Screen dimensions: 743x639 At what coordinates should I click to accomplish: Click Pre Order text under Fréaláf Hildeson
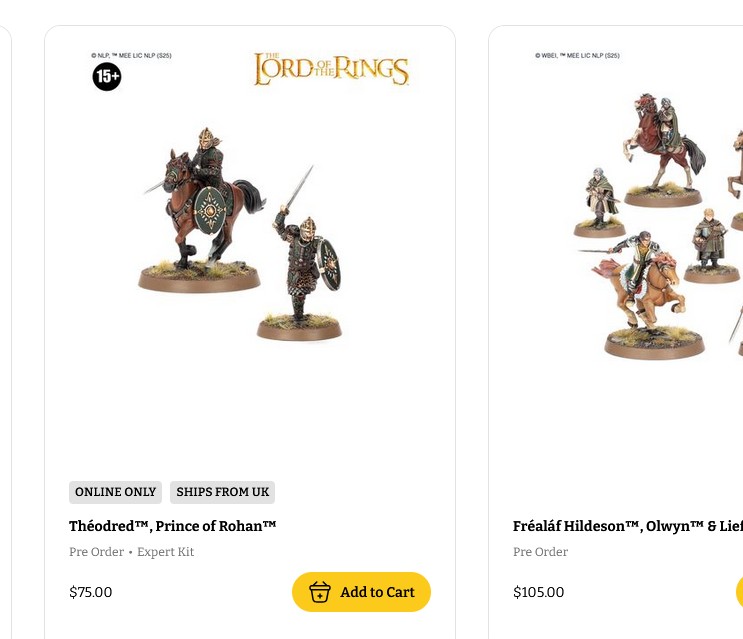540,552
